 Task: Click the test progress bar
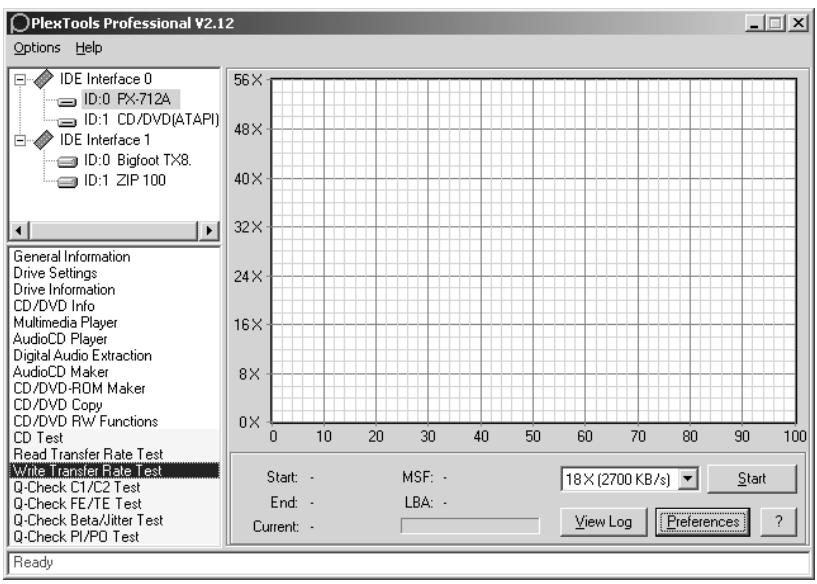pos(470,526)
